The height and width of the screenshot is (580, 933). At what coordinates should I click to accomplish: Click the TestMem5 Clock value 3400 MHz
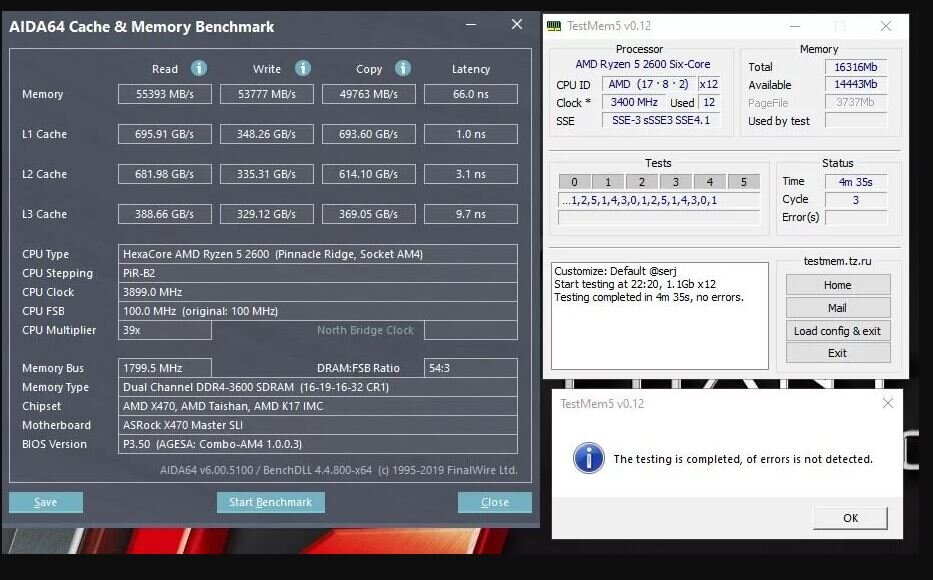(634, 102)
